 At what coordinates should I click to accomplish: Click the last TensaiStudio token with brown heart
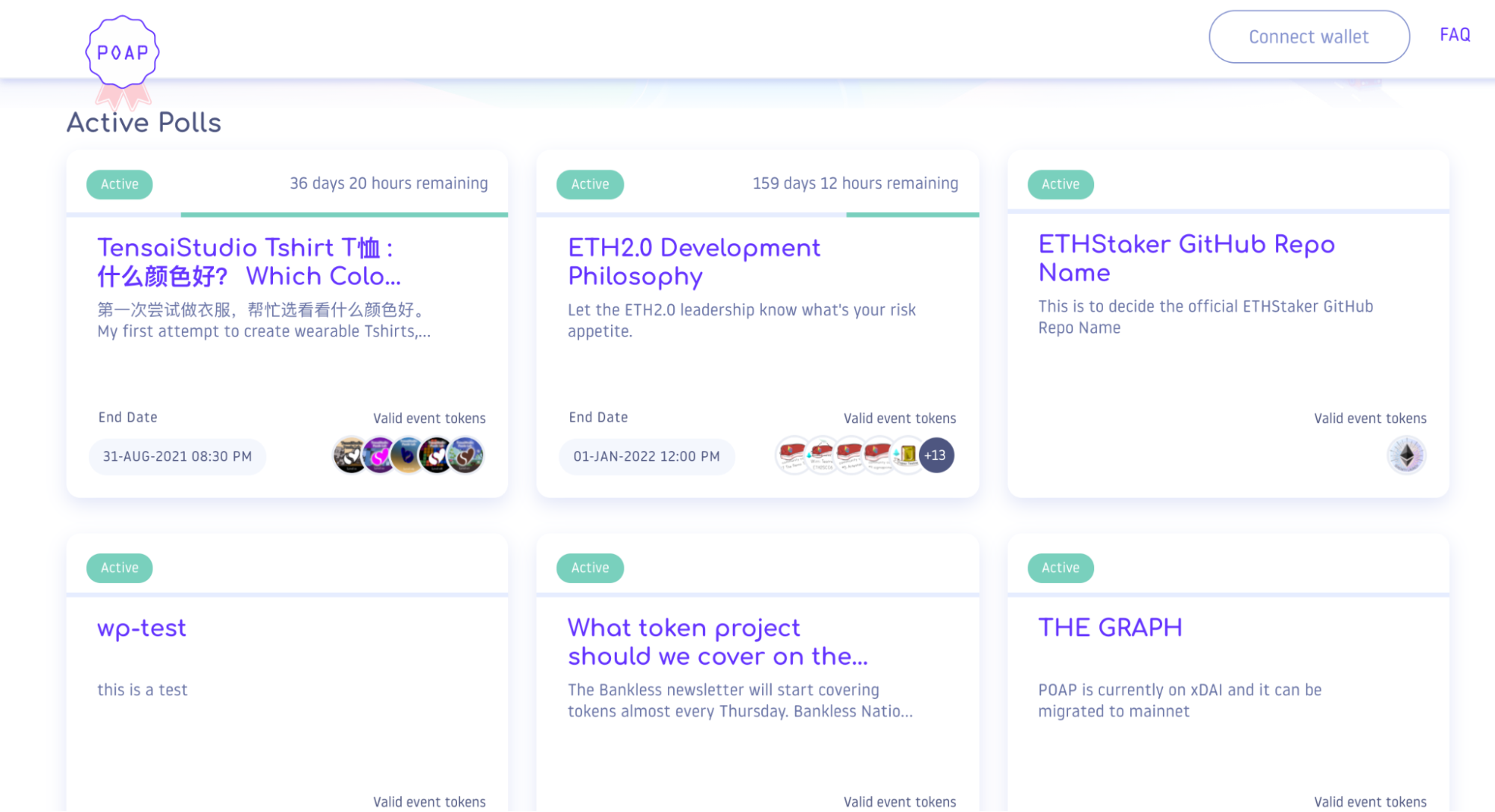click(x=467, y=455)
